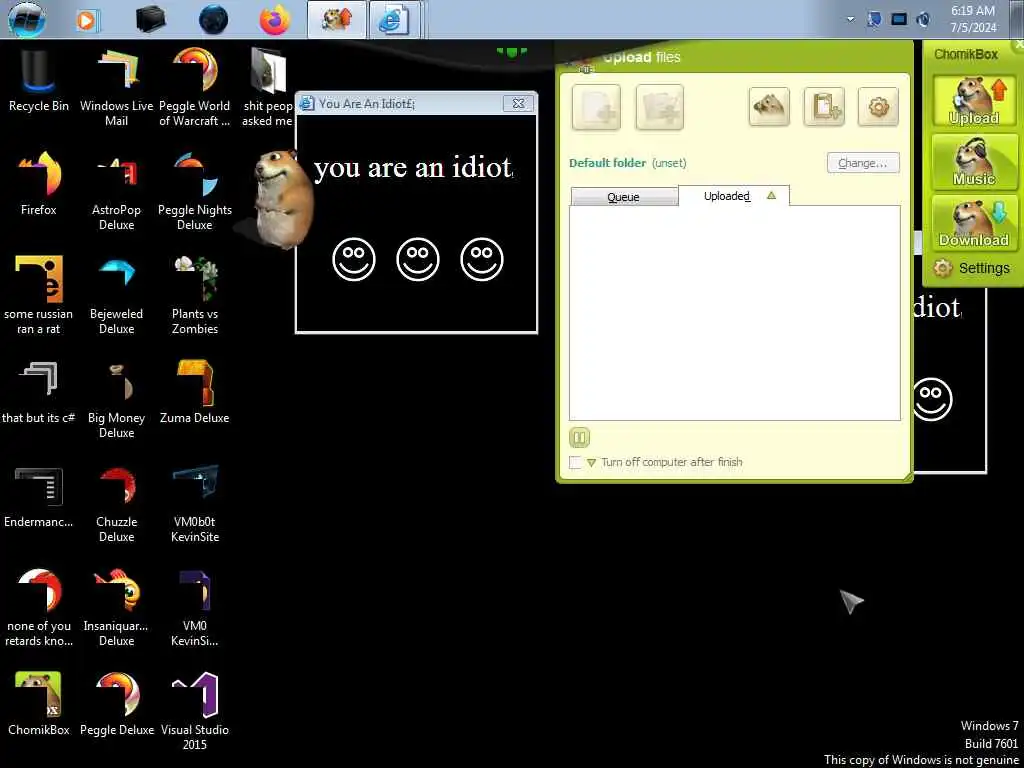Select the Uploaded tab
Screen dimensions: 1024x768
coord(733,195)
